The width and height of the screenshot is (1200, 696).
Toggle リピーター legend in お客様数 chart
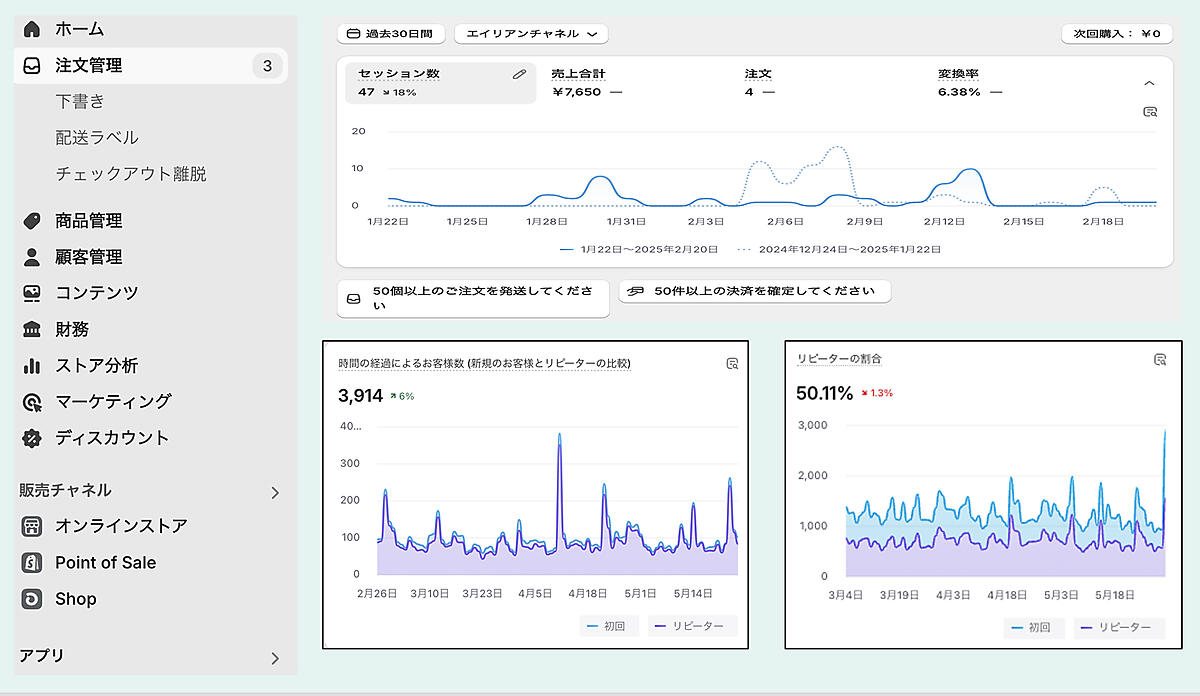point(692,627)
